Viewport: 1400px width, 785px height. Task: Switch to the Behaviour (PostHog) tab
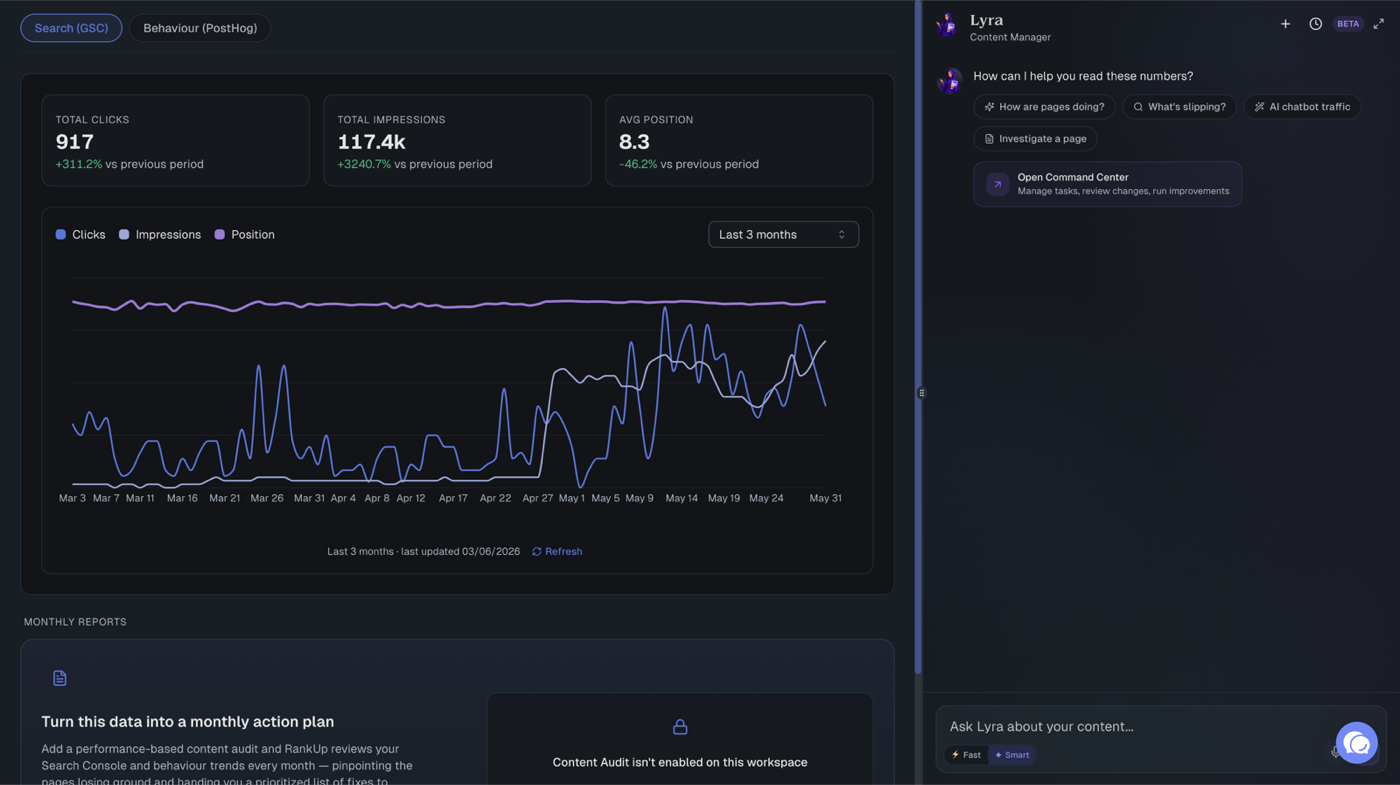(200, 28)
